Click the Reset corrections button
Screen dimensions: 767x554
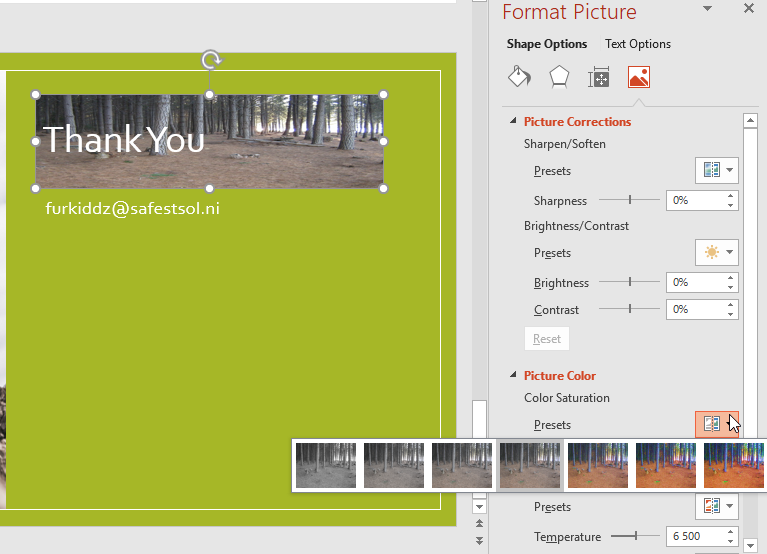click(x=547, y=338)
